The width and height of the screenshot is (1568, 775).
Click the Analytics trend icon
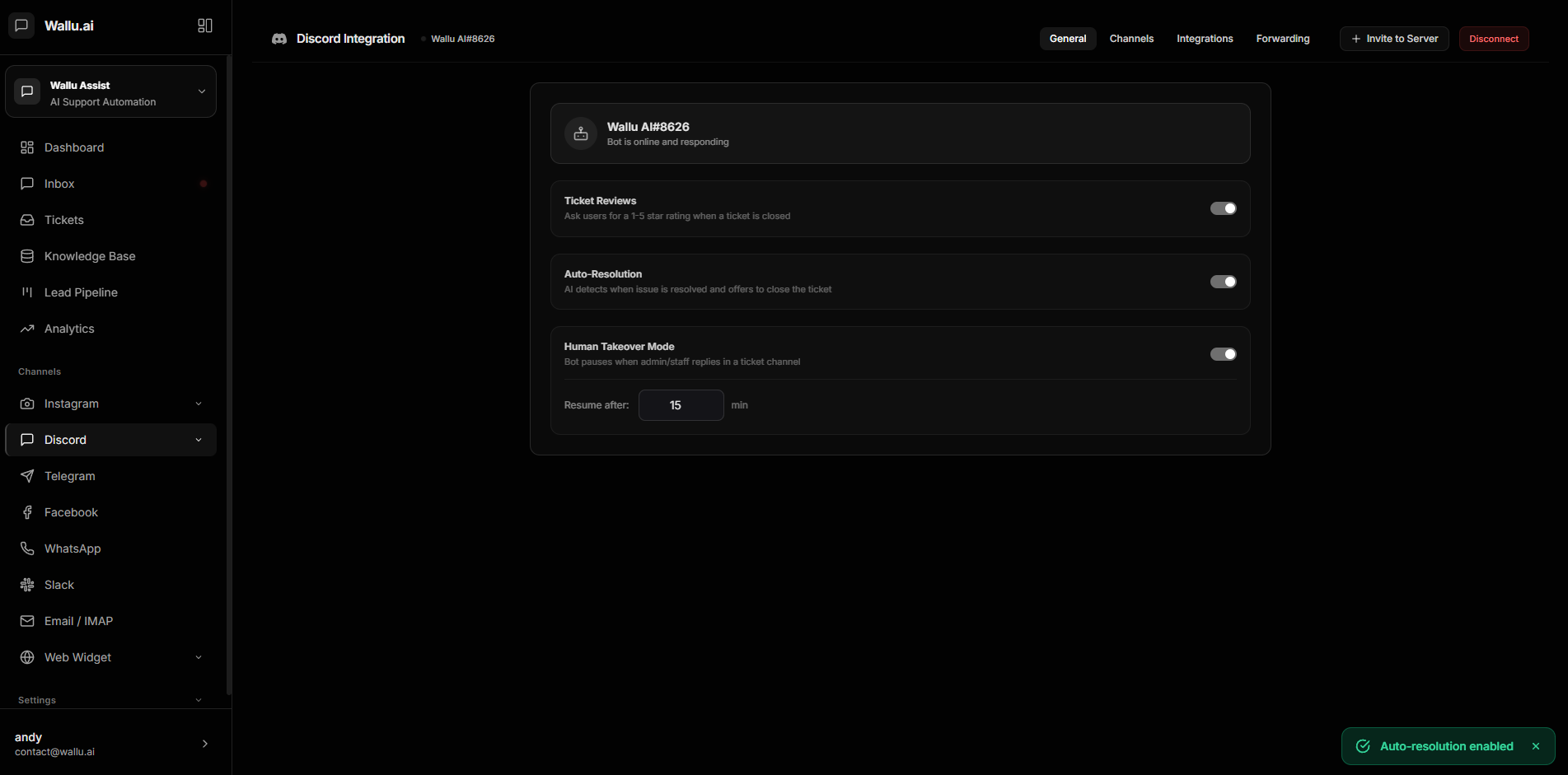[27, 329]
